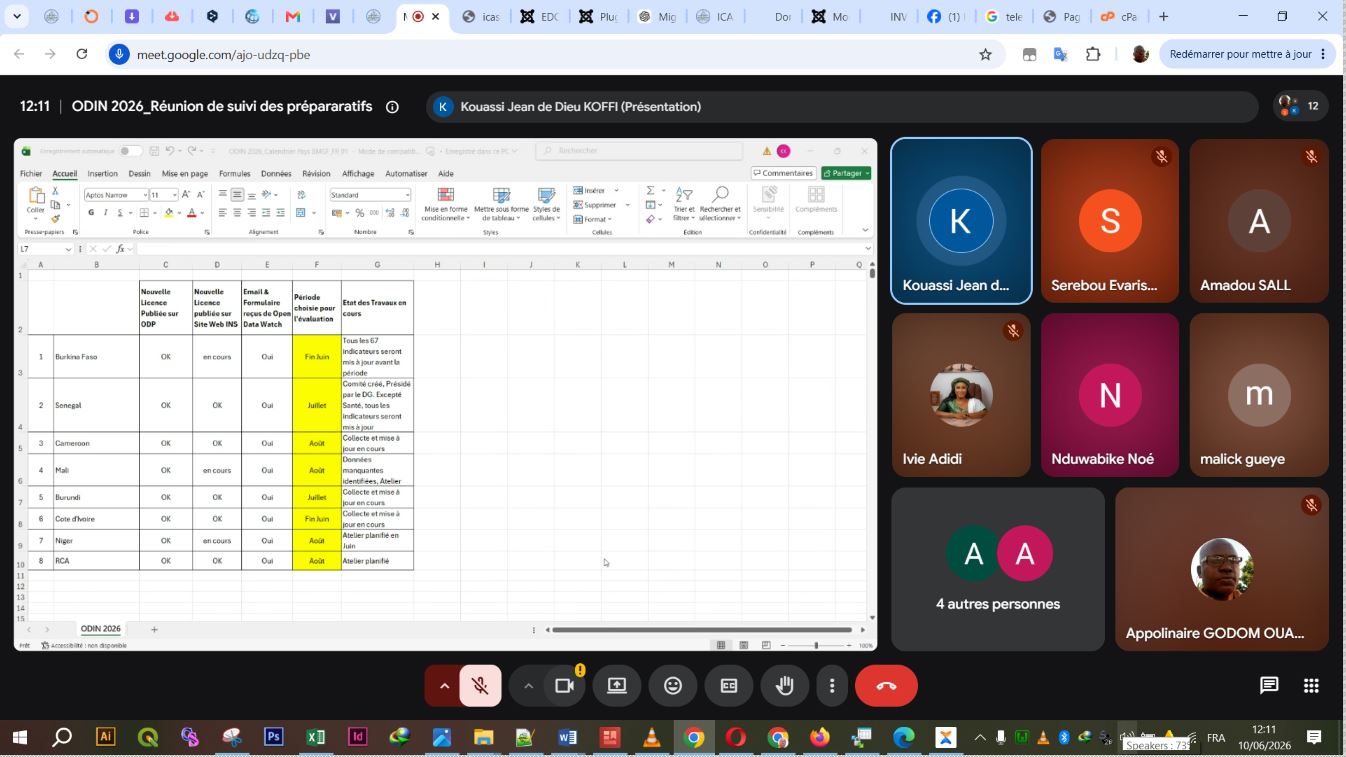
Task: Toggle Enregistrement automatique switch in Excel
Action: click(x=131, y=151)
